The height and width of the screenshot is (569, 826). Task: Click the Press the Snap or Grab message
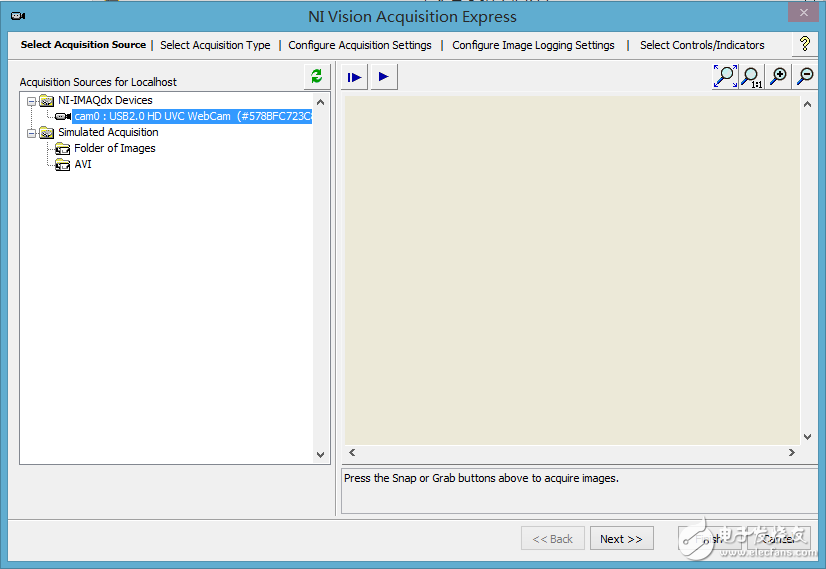click(x=481, y=478)
